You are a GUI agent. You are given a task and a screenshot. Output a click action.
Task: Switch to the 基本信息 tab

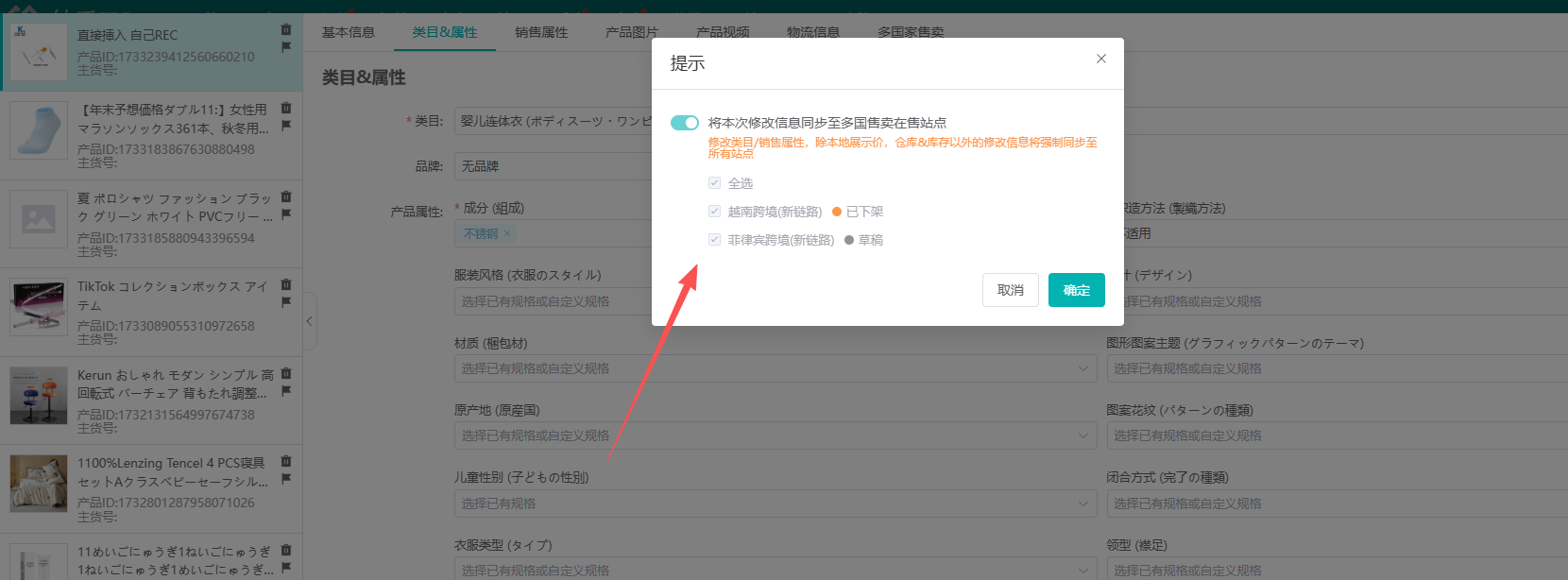(349, 32)
